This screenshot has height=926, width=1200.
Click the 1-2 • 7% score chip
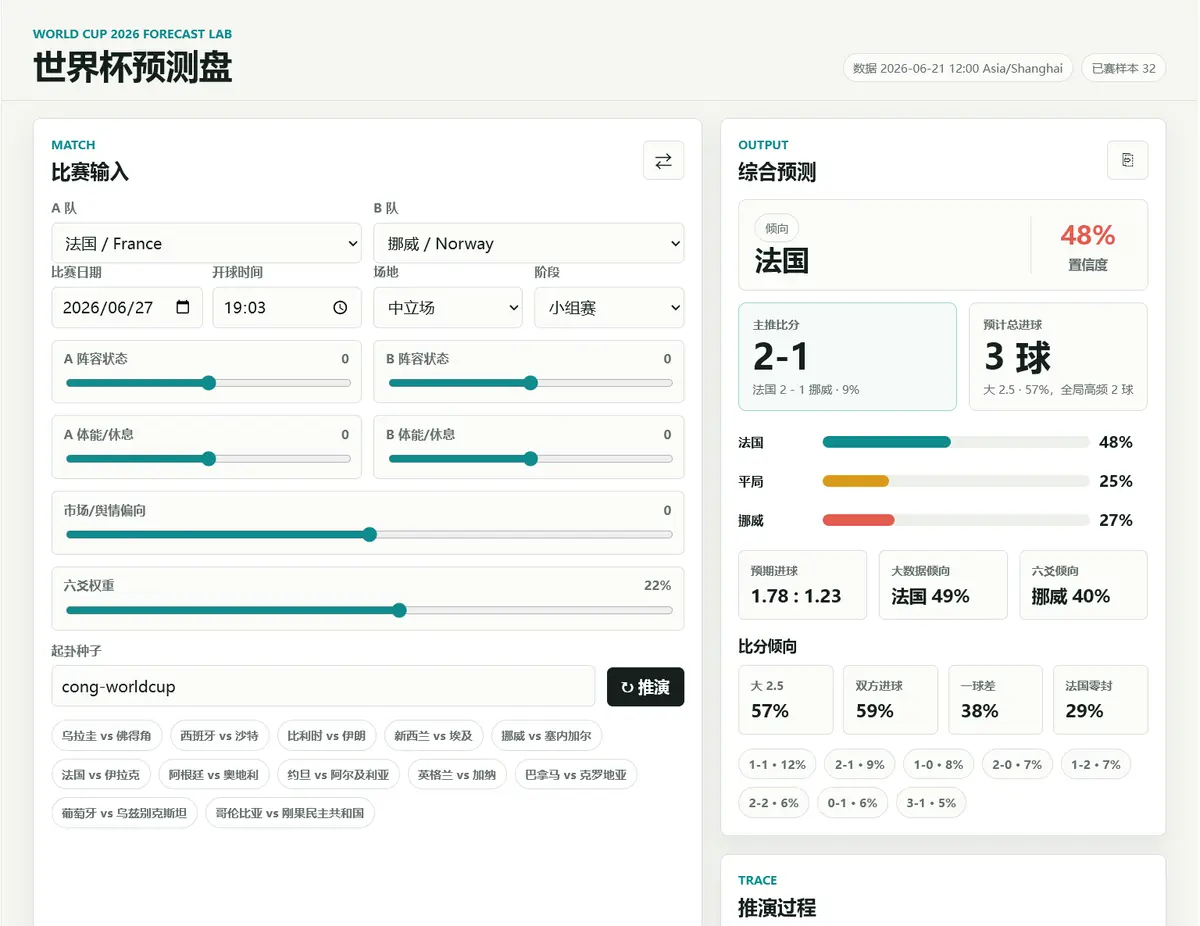(1097, 765)
